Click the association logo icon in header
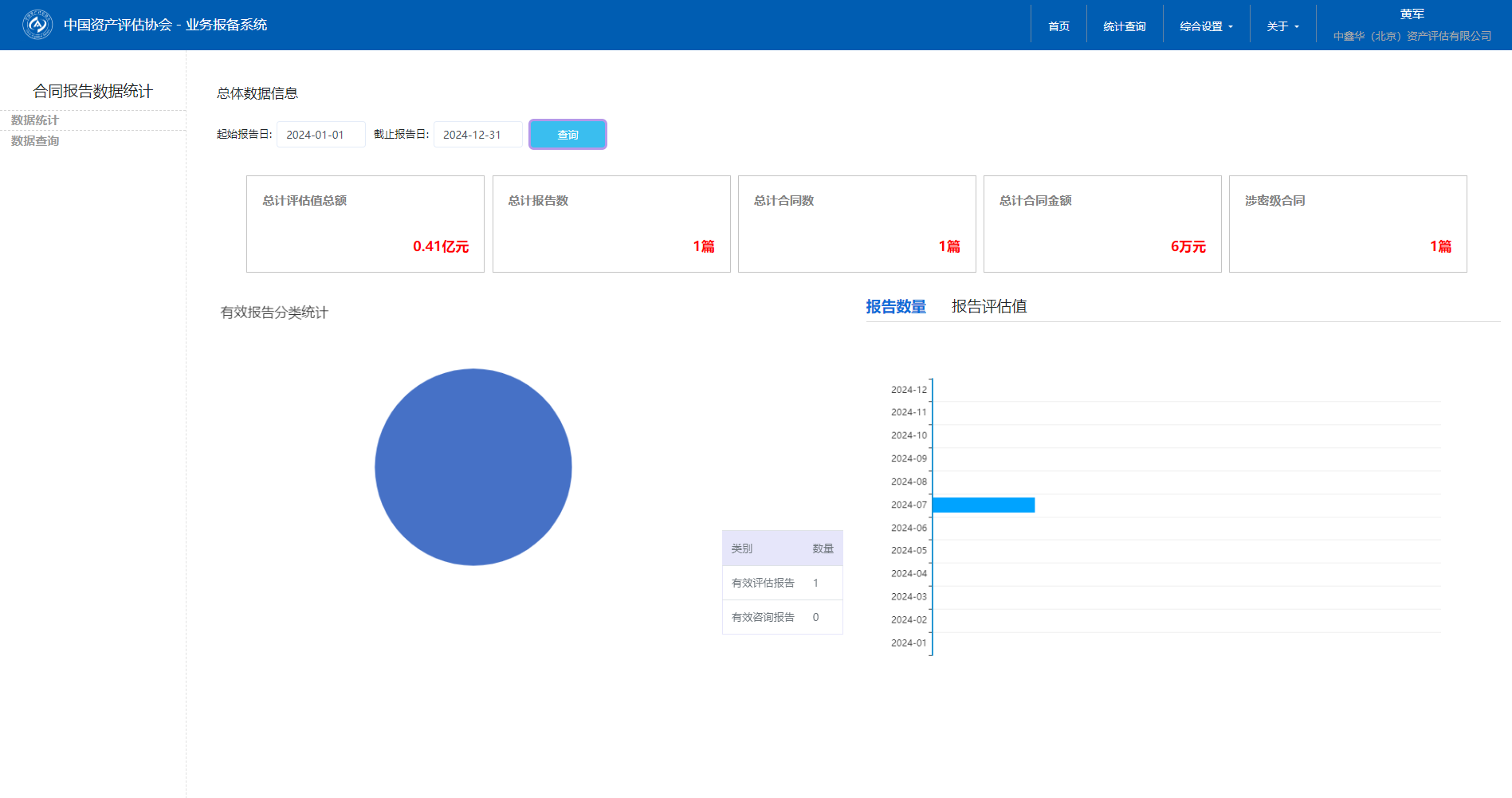 37,25
